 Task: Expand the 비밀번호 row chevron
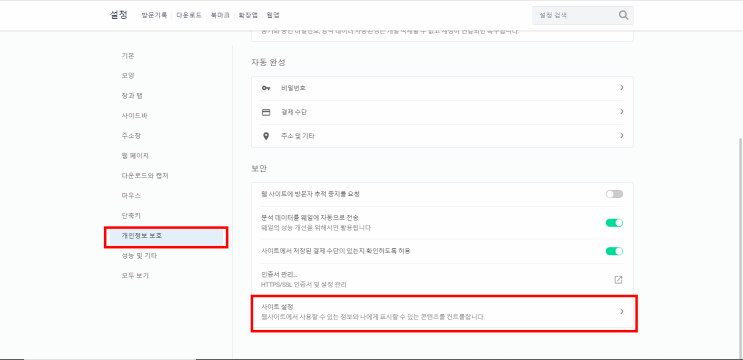[x=621, y=88]
